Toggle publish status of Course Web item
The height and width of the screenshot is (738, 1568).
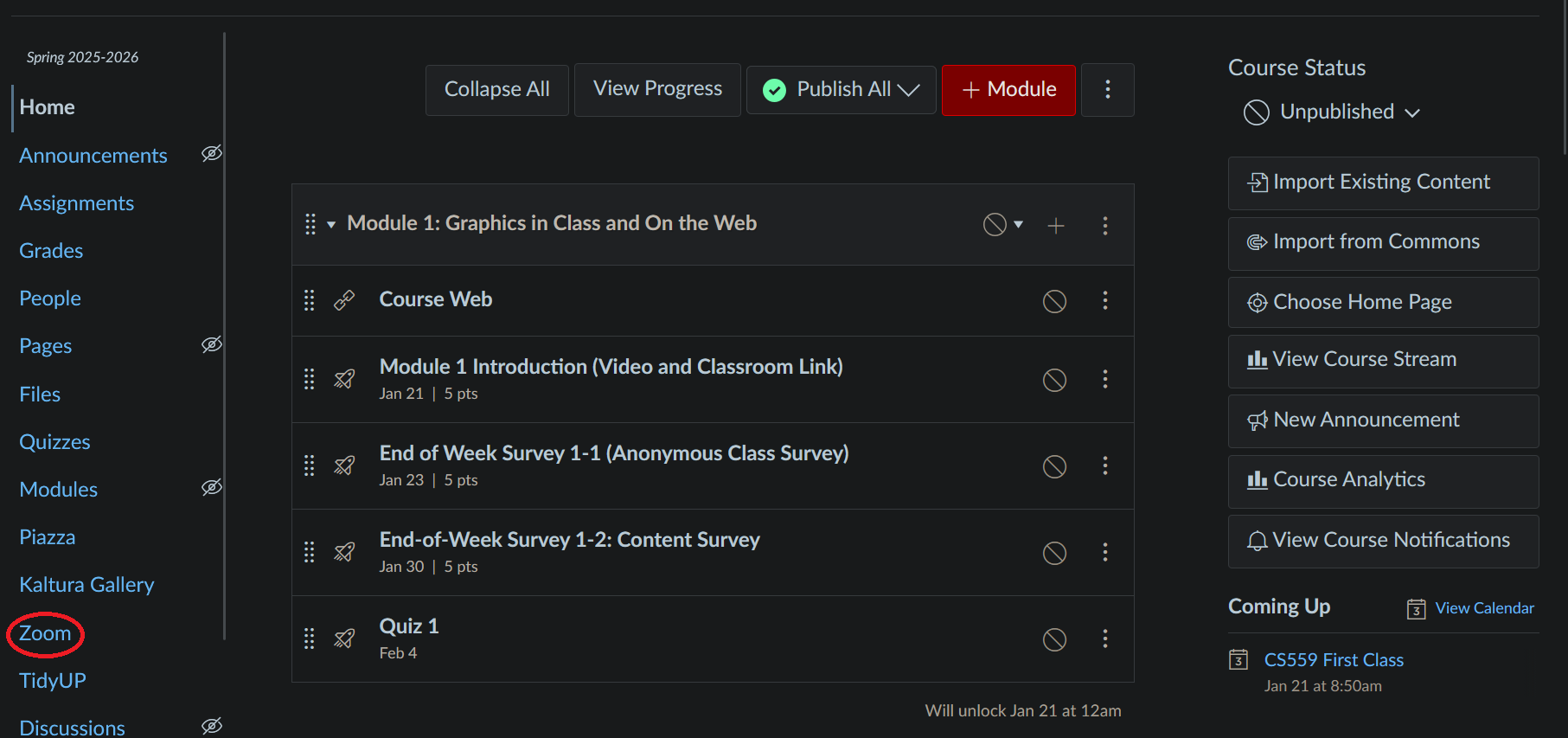1054,301
